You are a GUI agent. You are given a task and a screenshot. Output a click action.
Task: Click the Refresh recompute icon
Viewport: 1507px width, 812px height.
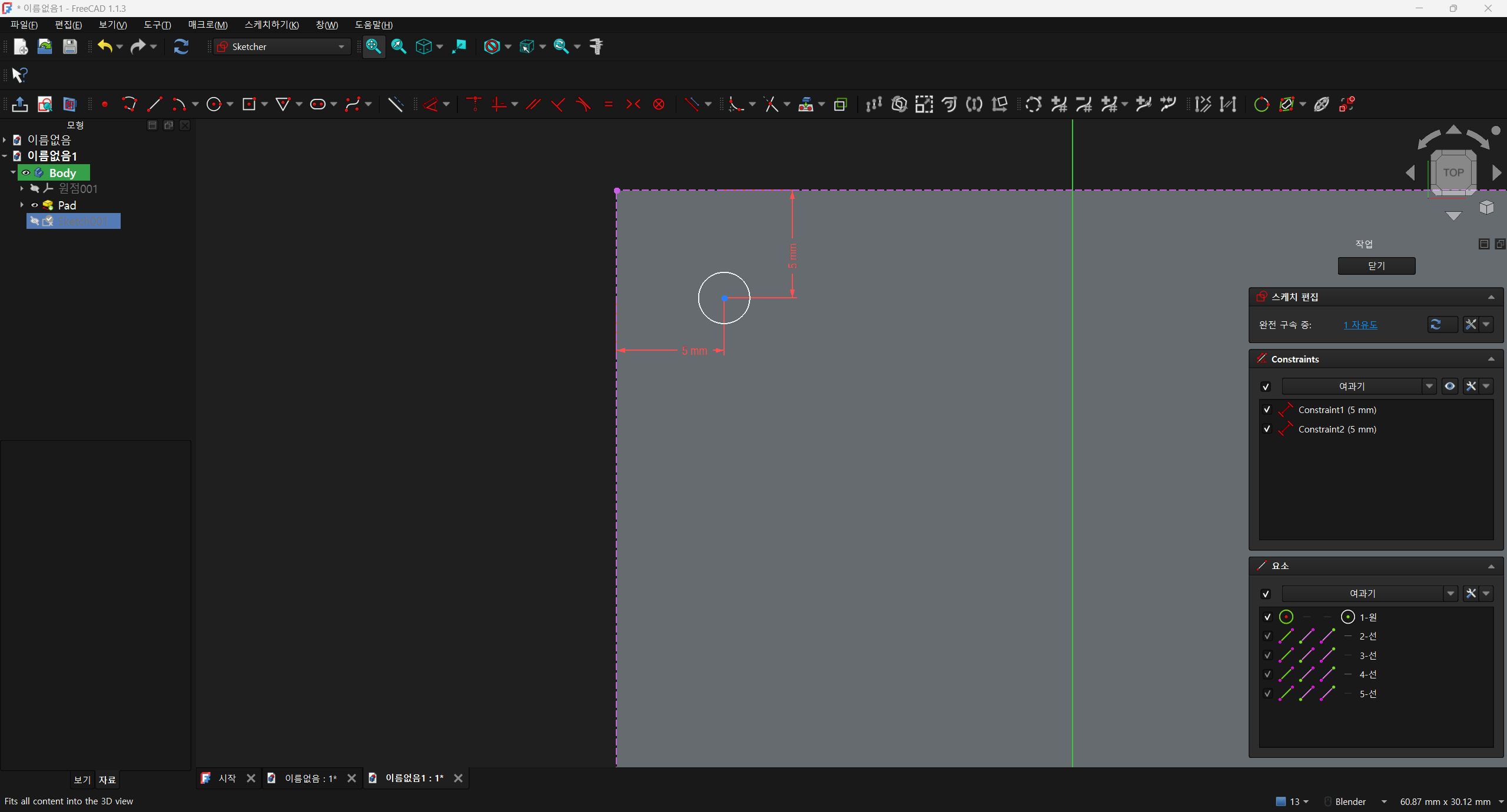click(x=181, y=46)
